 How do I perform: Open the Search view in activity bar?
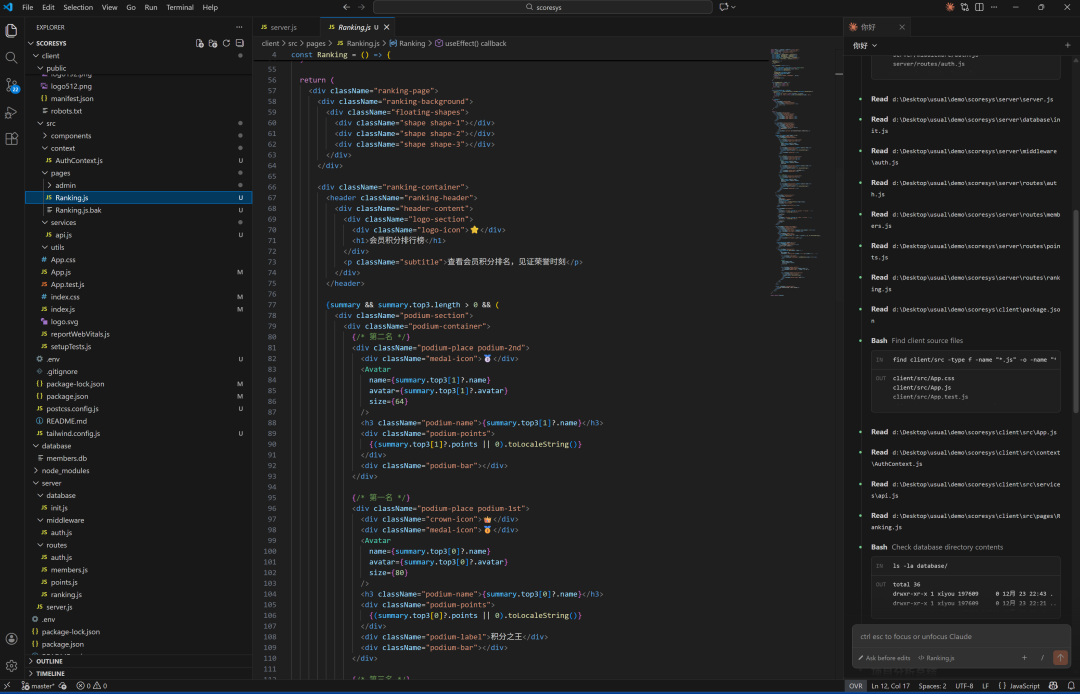click(x=12, y=57)
